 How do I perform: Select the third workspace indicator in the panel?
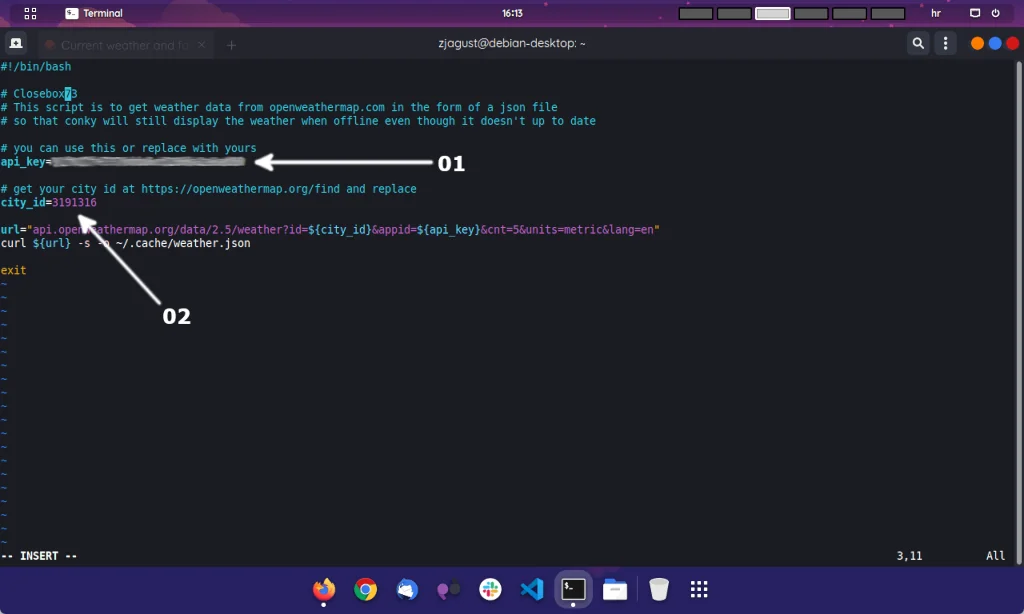click(x=772, y=13)
